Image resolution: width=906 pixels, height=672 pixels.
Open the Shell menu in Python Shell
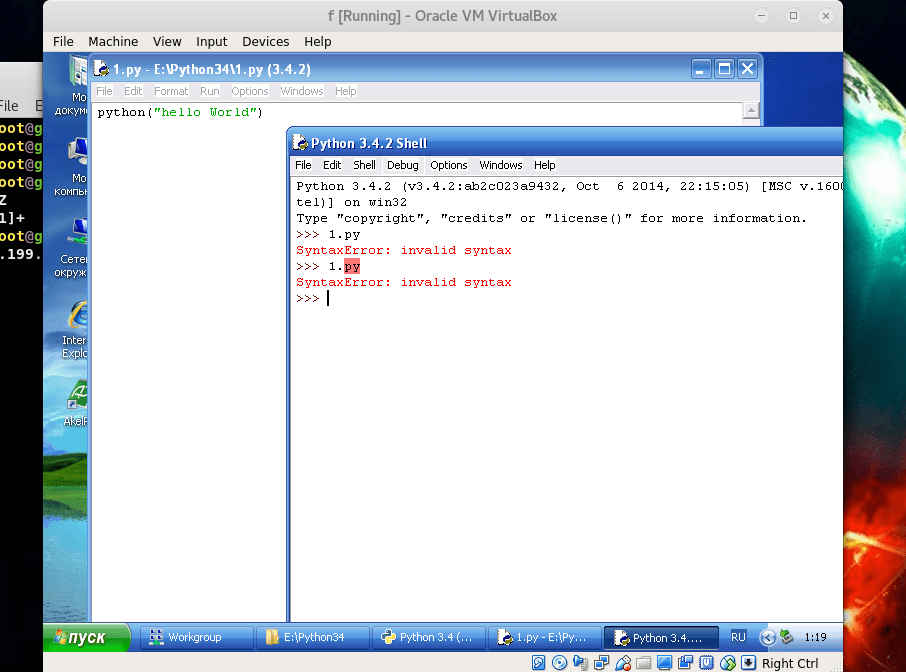tap(364, 165)
